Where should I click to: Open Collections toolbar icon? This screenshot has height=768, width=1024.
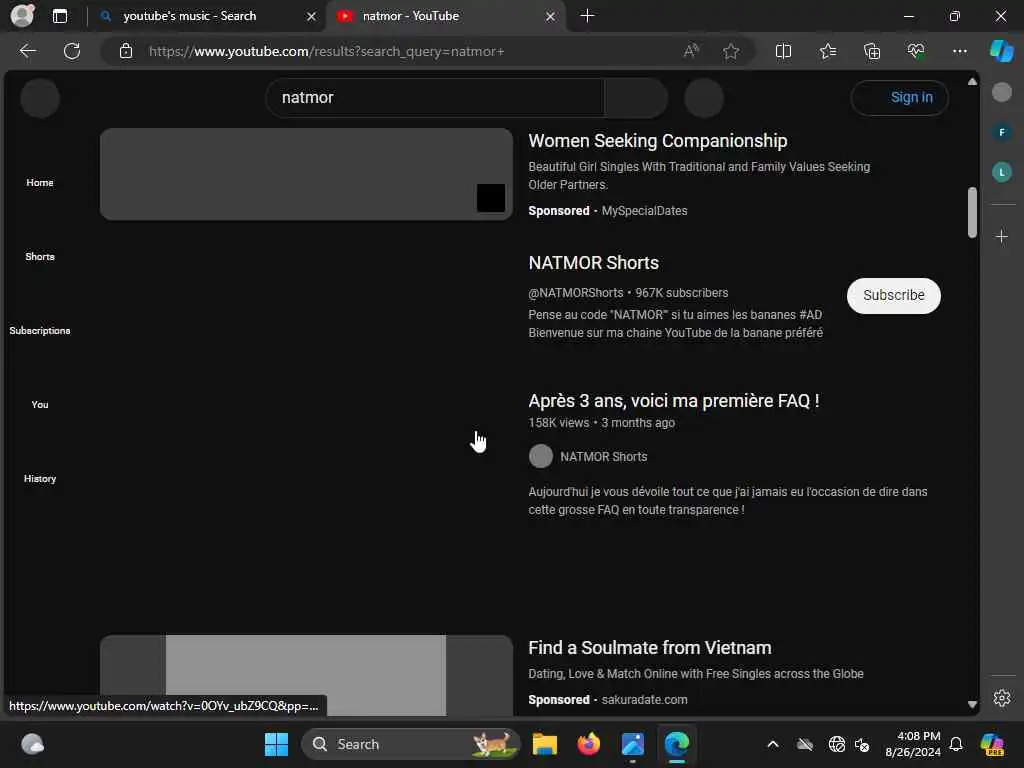(872, 51)
